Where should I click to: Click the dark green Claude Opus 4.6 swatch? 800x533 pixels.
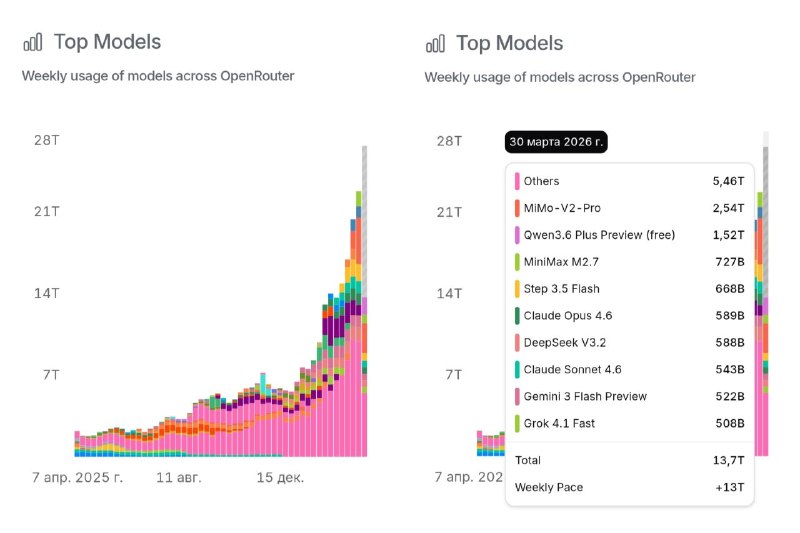[517, 316]
